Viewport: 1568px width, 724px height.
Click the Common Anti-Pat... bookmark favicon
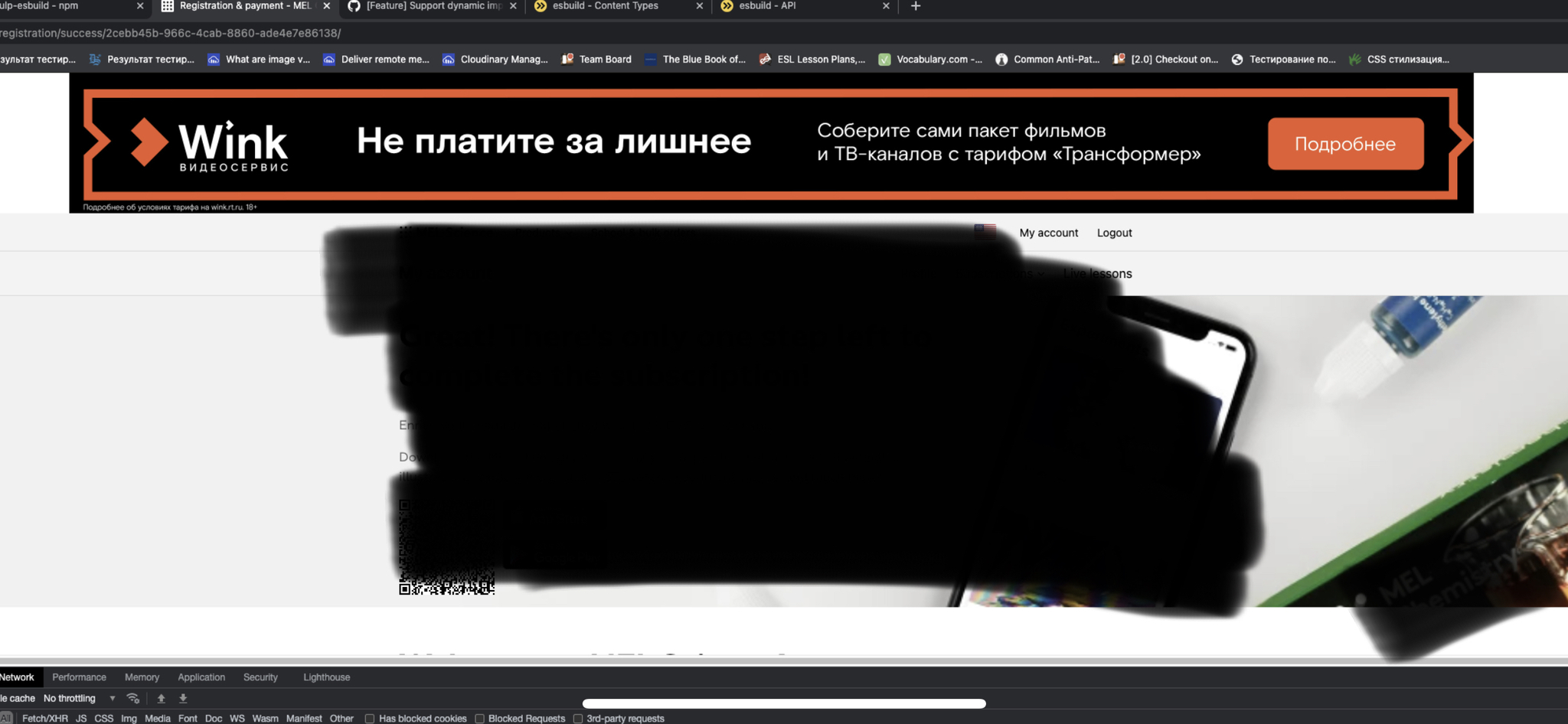pos(1001,59)
